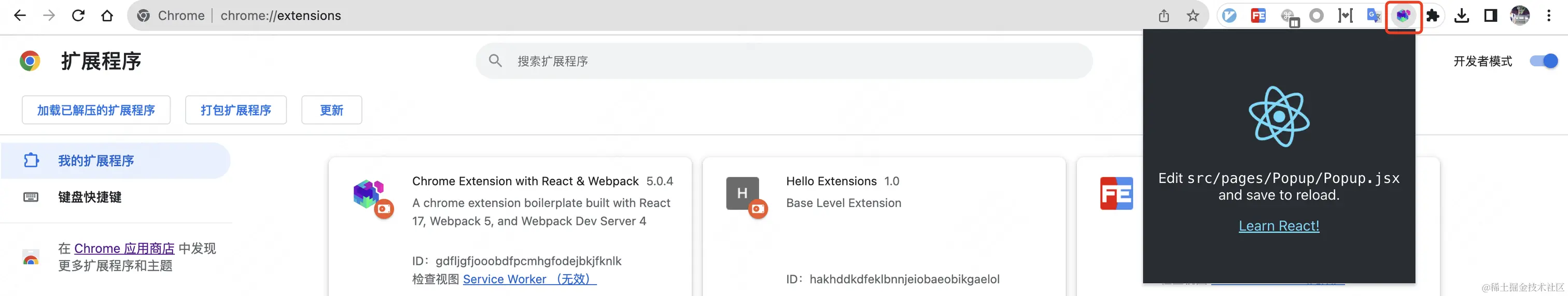The width and height of the screenshot is (1568, 296).
Task: Open the Chrome three-dot menu
Action: (1548, 15)
